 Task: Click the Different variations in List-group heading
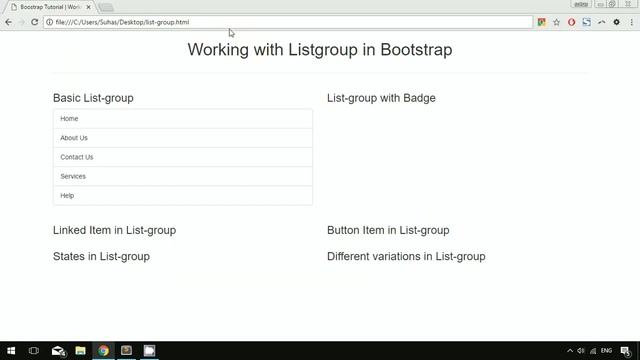coord(406,256)
